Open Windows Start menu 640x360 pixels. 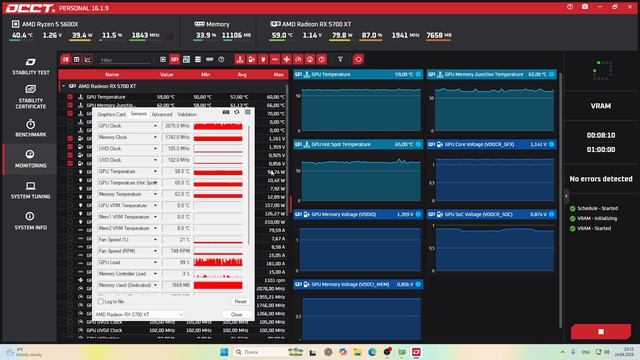(224, 352)
